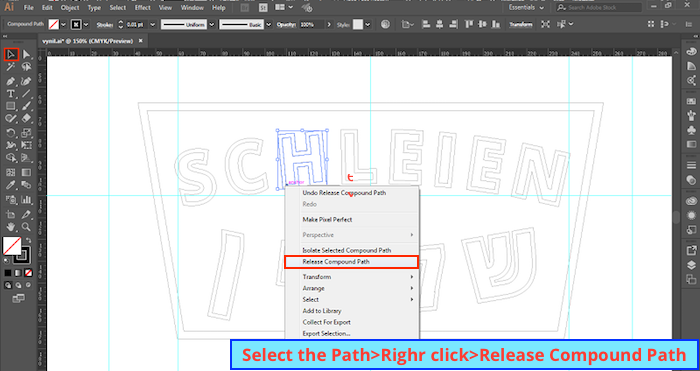
Task: Select the Line Segment tool
Action: [x=26, y=94]
